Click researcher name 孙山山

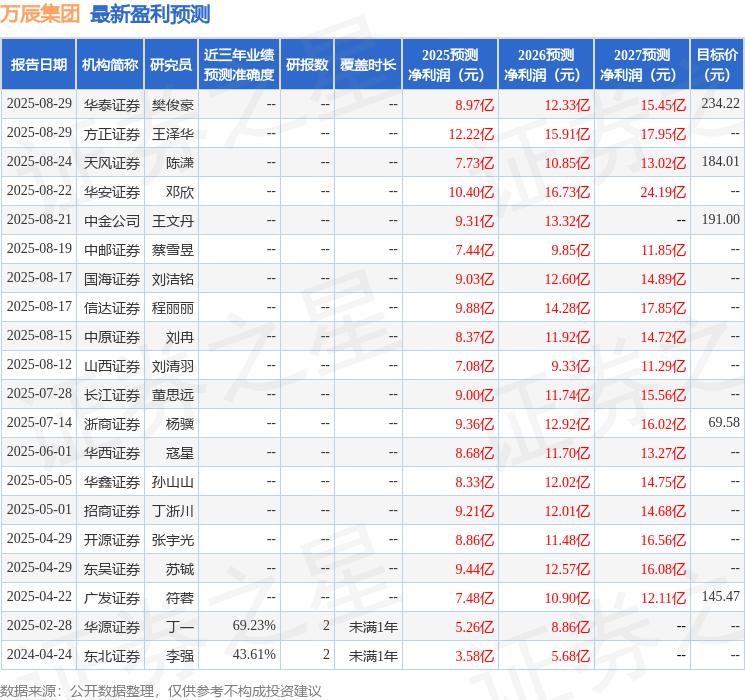(x=173, y=482)
